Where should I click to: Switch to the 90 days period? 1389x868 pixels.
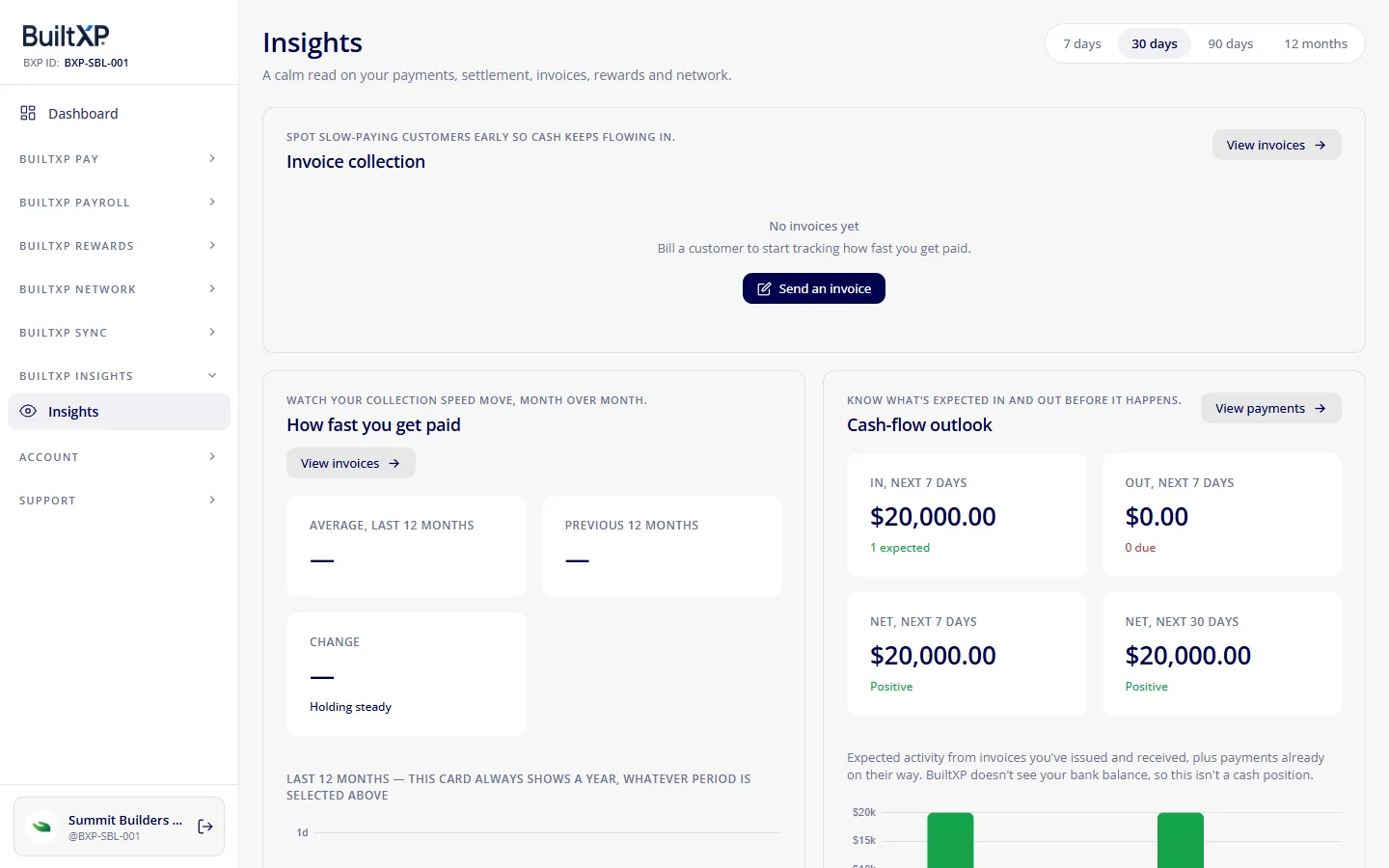coord(1231,43)
